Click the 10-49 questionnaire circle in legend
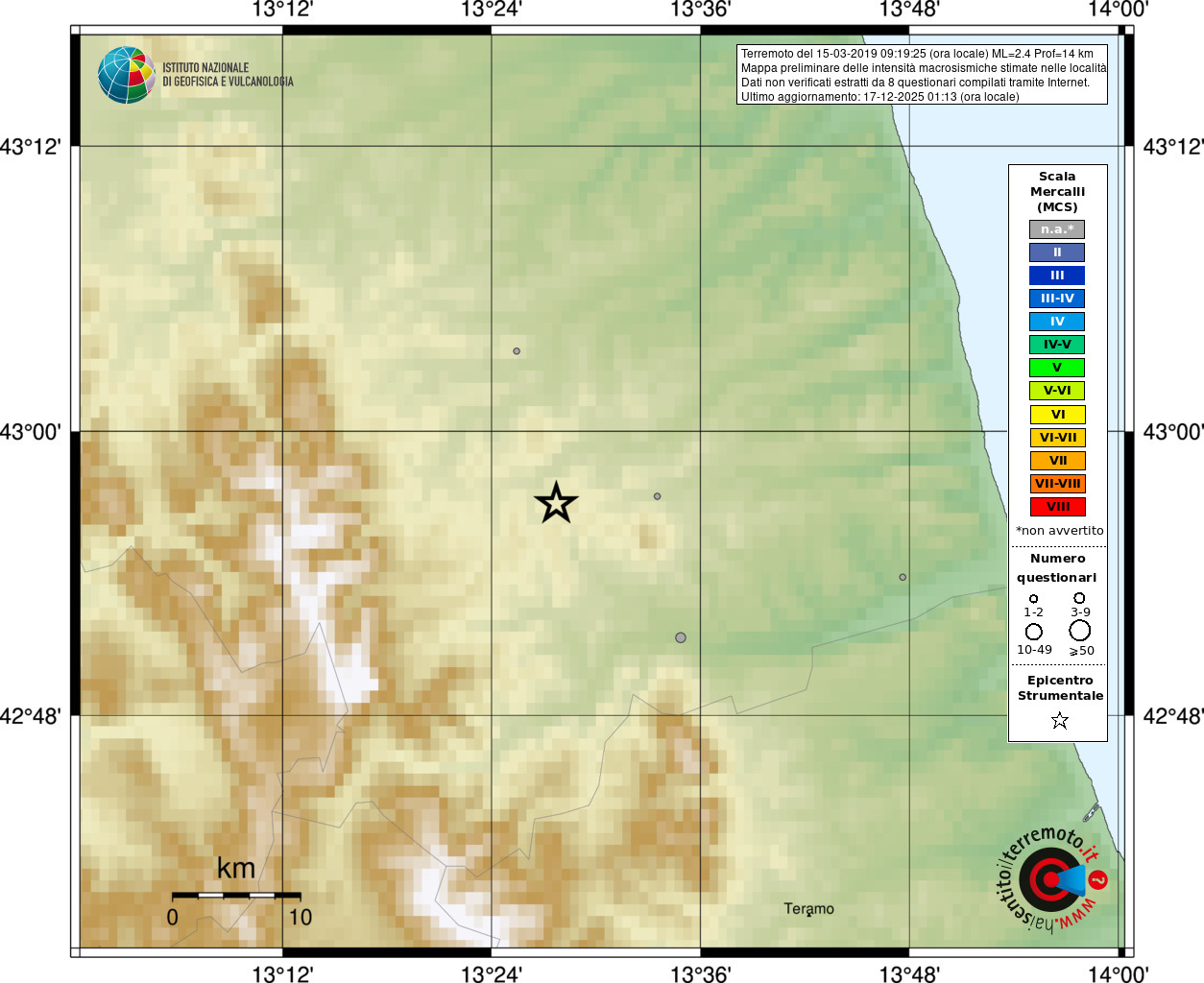 click(x=1034, y=632)
